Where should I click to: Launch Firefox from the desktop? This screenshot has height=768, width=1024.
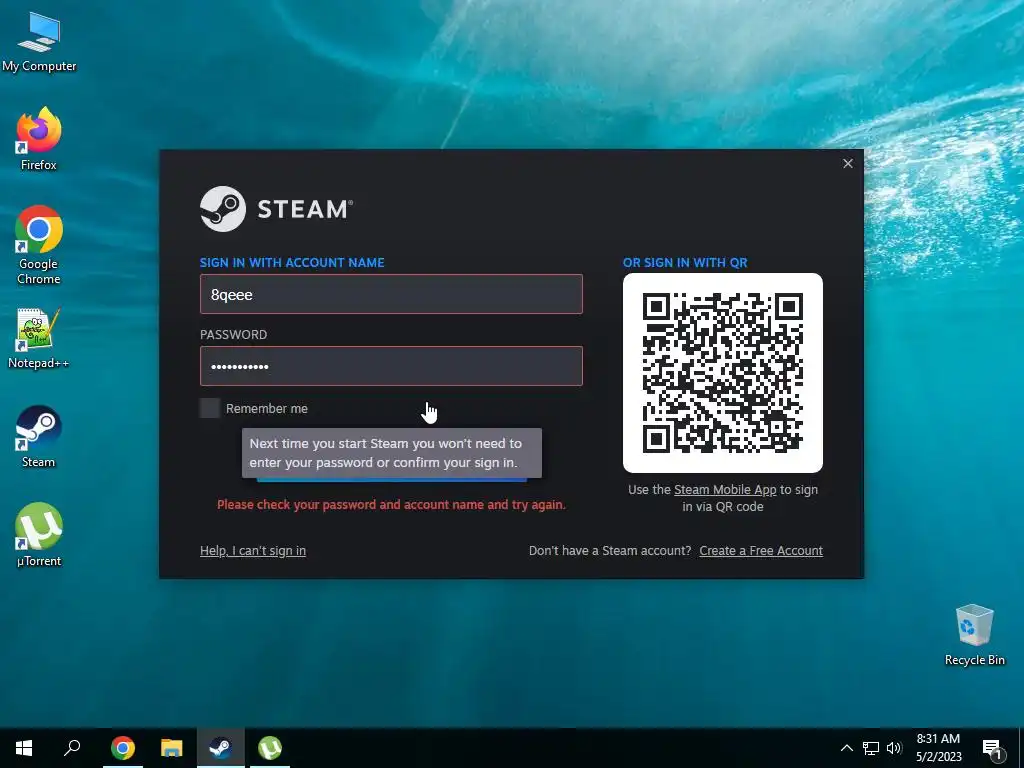39,138
